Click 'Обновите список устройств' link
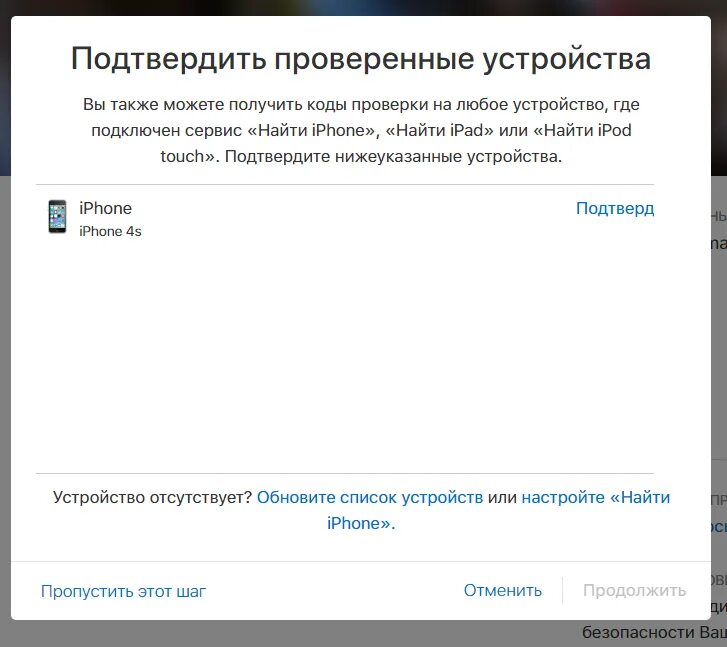Viewport: 727px width, 647px height. (370, 498)
